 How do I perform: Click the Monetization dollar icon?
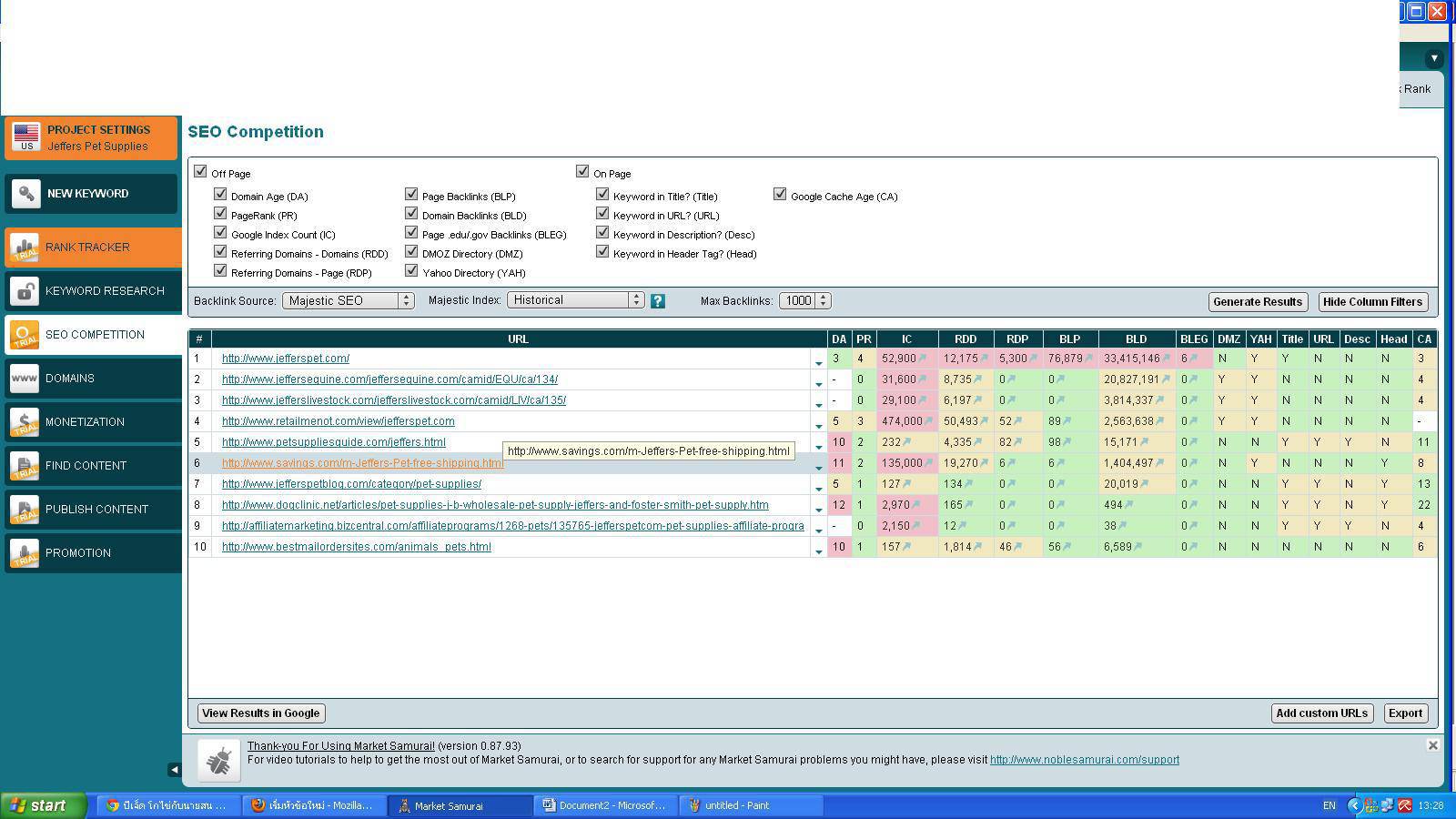click(25, 422)
